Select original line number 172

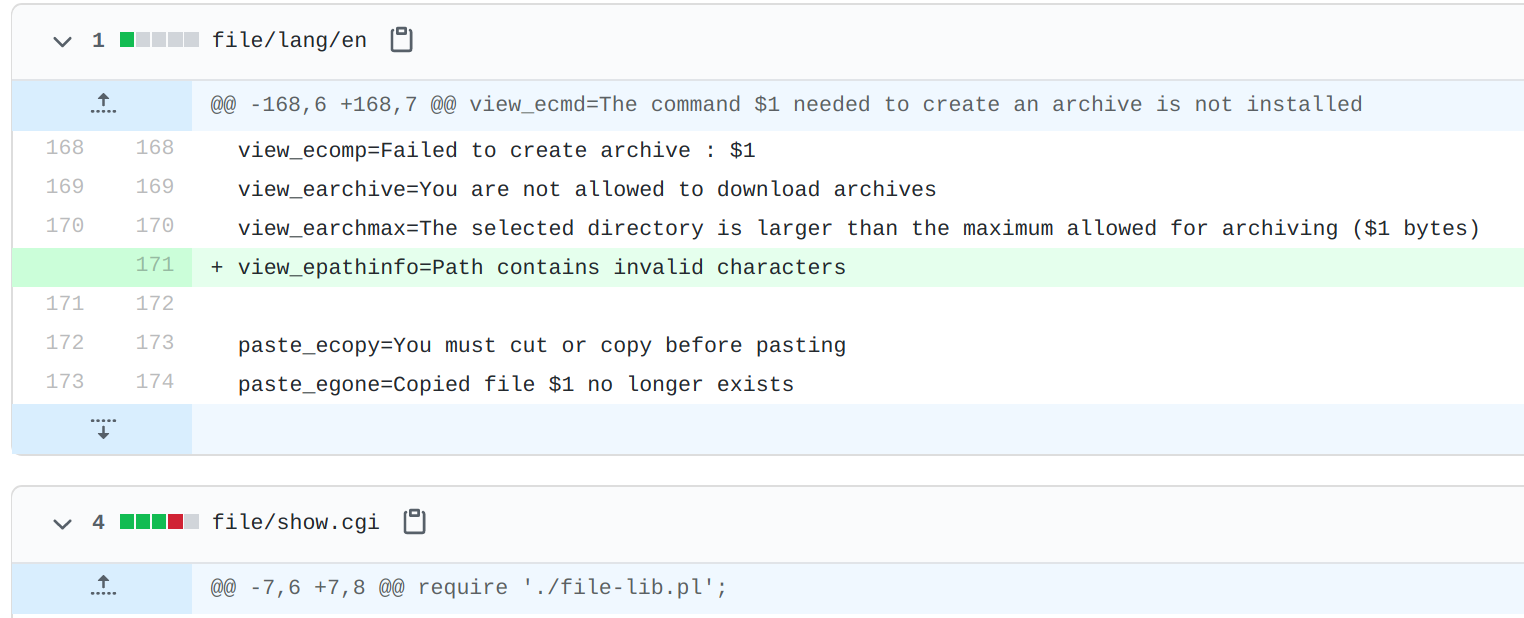[65, 343]
